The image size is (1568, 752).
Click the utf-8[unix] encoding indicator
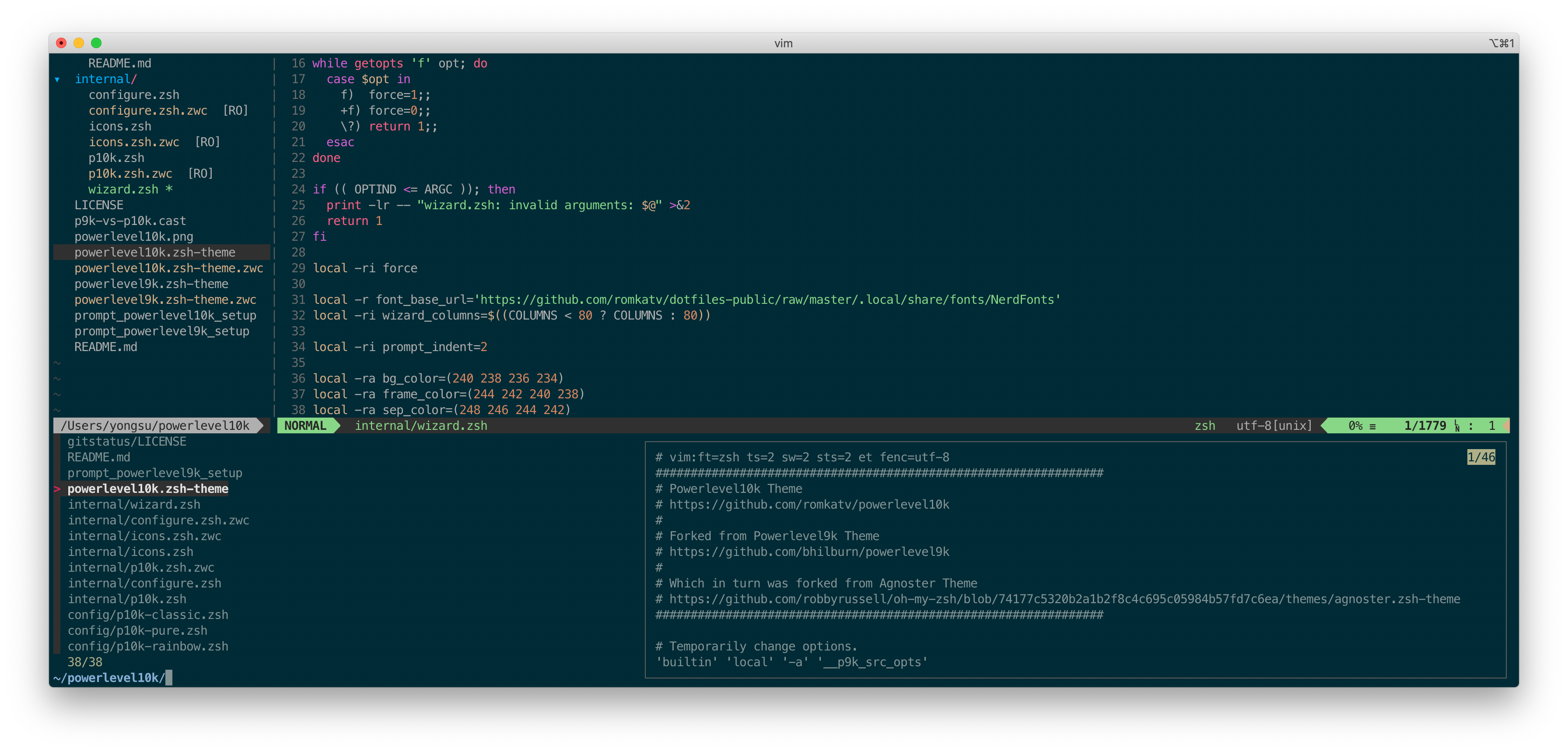(x=1274, y=425)
